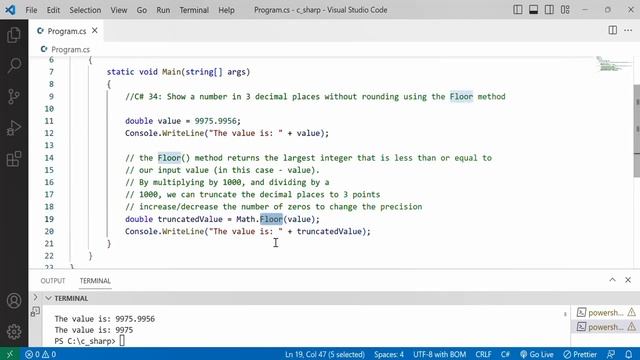Viewport: 640px width, 360px height.
Task: Maximize the panel with up chevron
Action: (612, 280)
